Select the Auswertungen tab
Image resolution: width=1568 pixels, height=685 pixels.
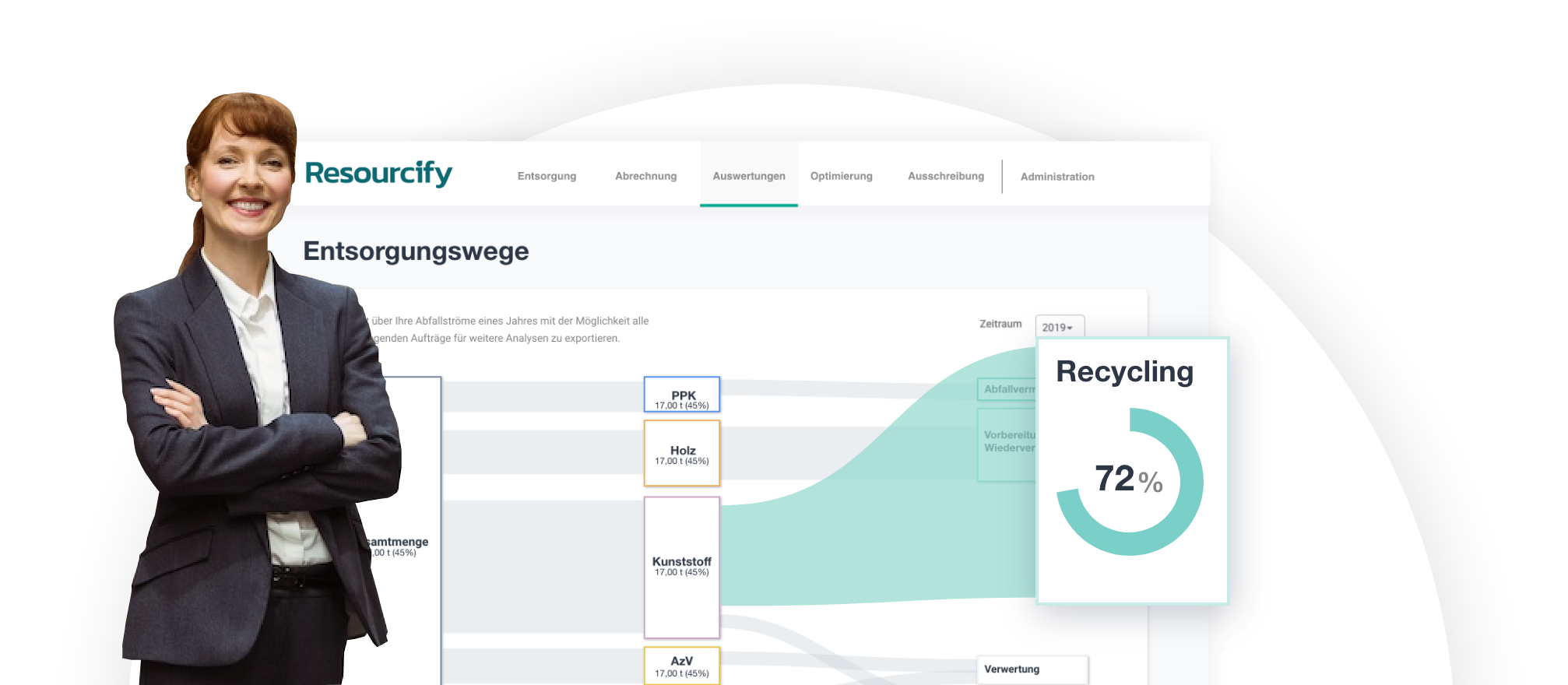click(749, 176)
